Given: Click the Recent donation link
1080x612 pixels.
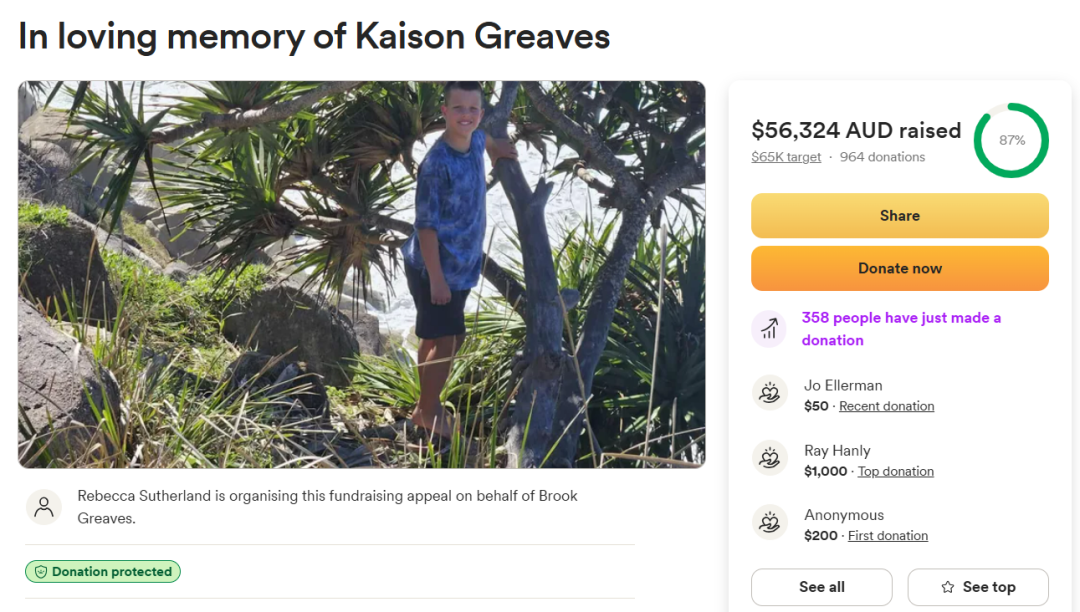Looking at the screenshot, I should 886,406.
